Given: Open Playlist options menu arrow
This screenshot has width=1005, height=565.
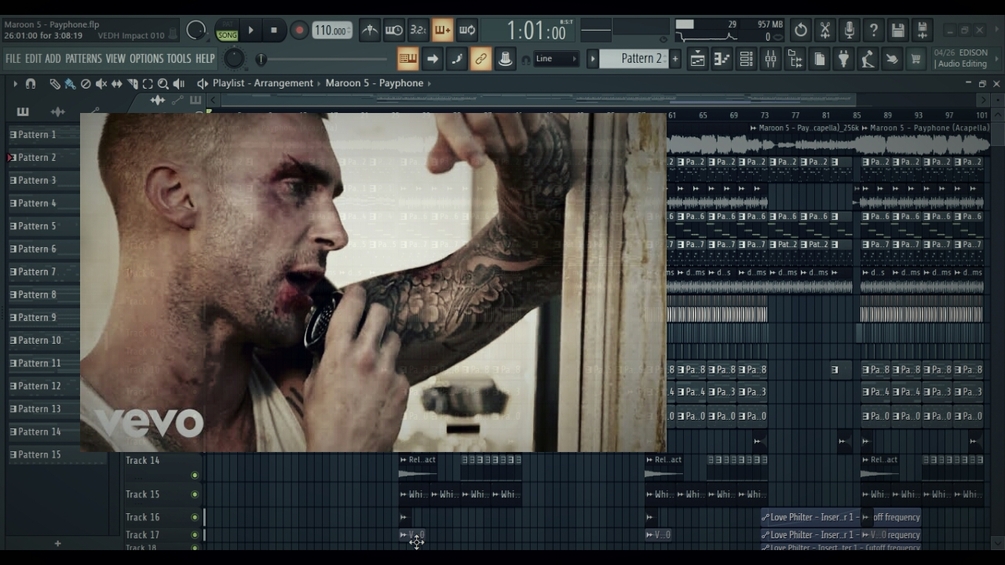Looking at the screenshot, I should 15,83.
